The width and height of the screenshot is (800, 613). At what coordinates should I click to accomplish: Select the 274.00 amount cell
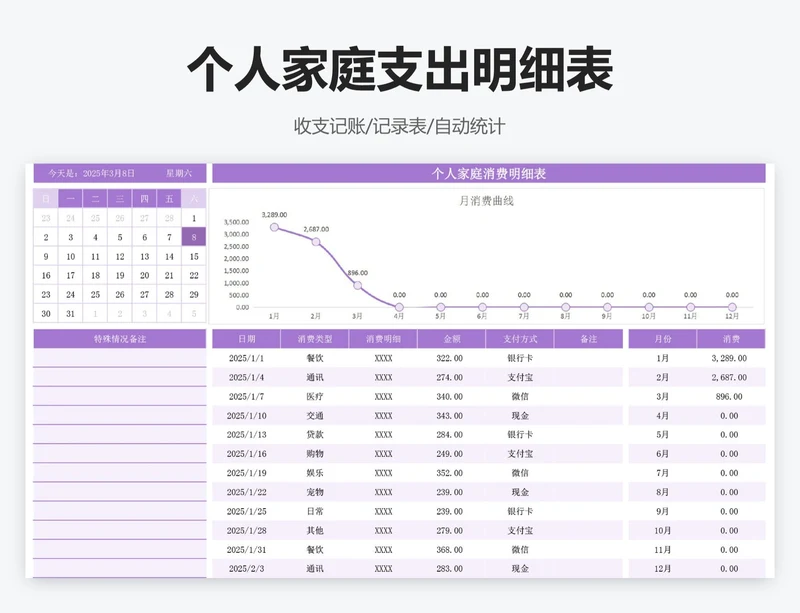pos(449,378)
